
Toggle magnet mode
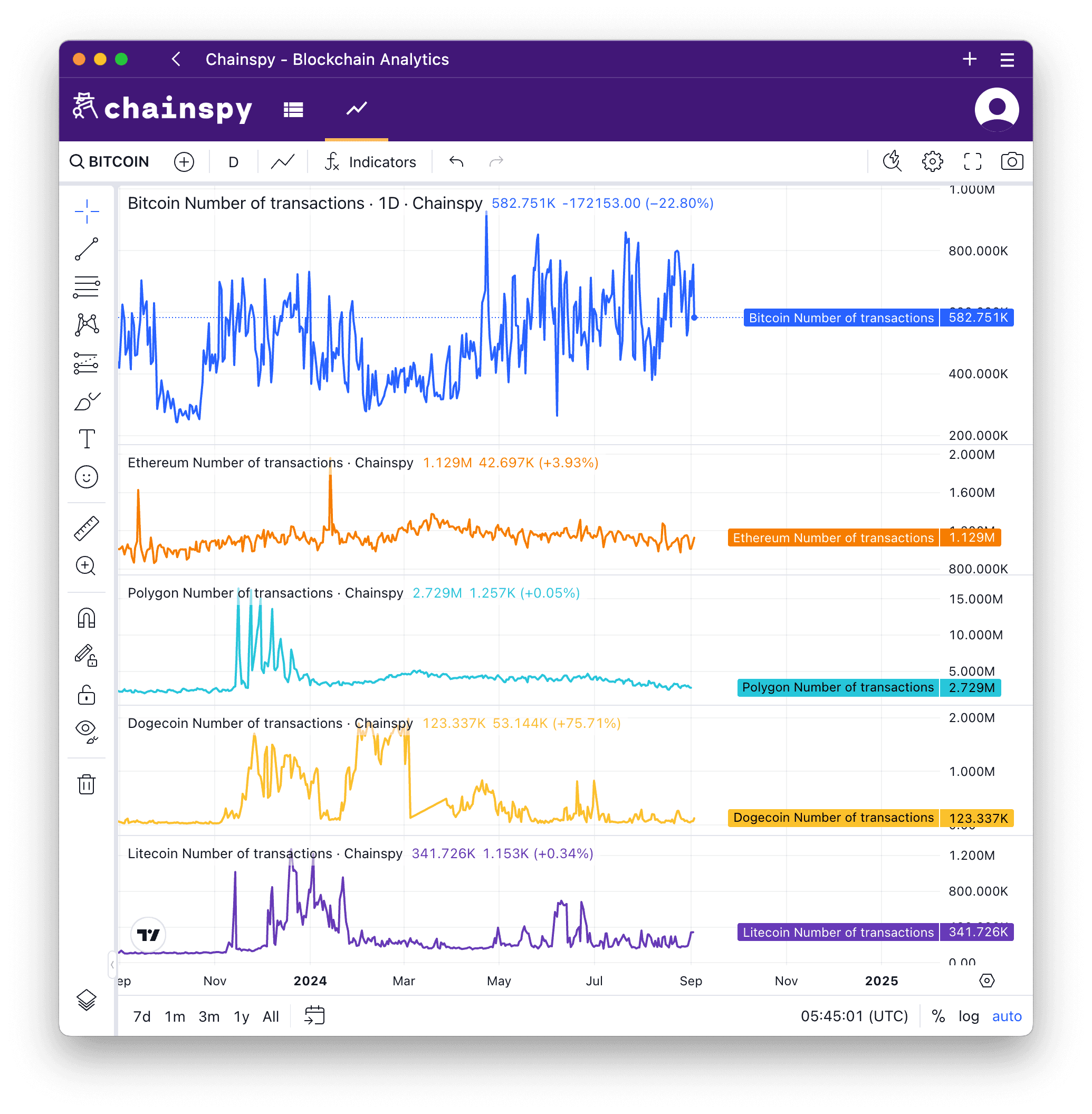click(87, 618)
